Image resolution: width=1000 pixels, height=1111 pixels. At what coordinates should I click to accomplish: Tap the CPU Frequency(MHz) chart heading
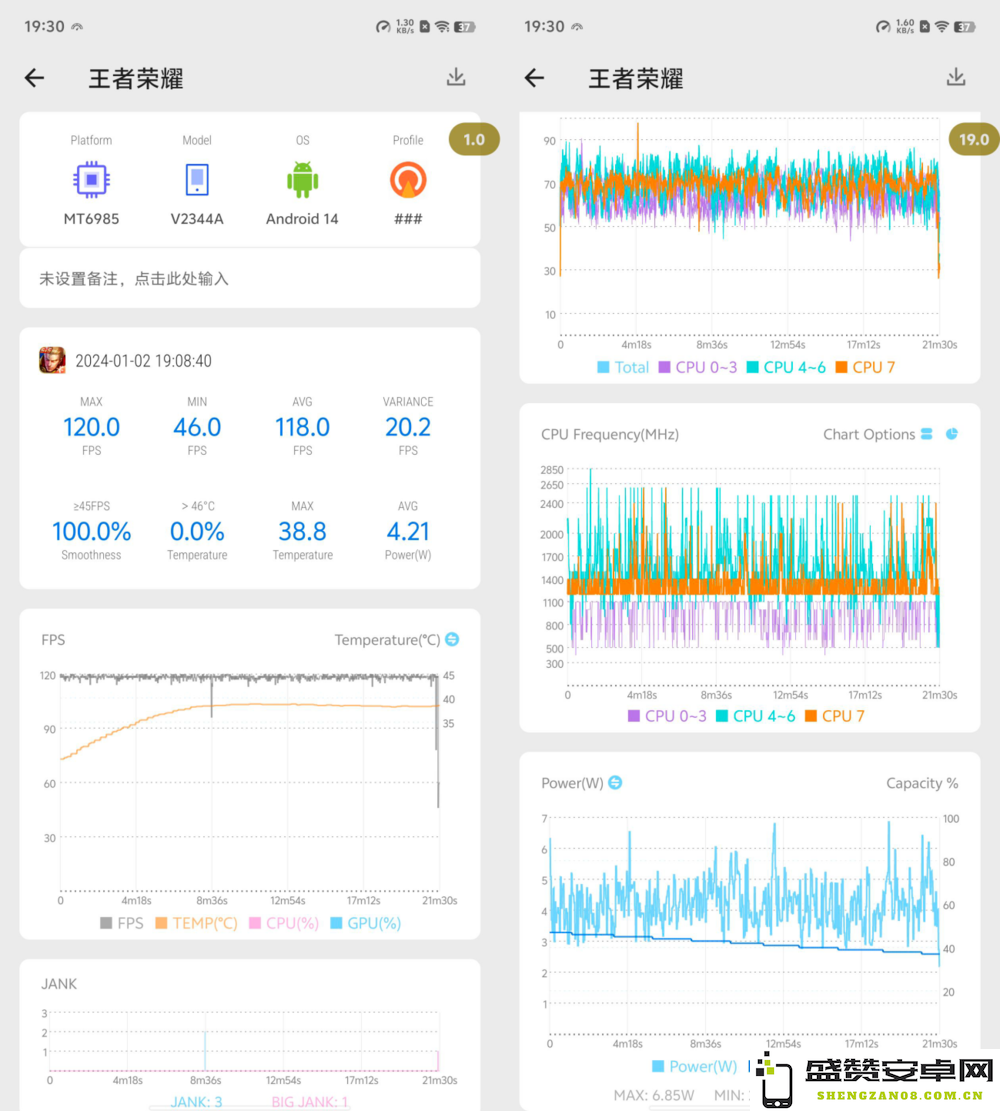(610, 434)
